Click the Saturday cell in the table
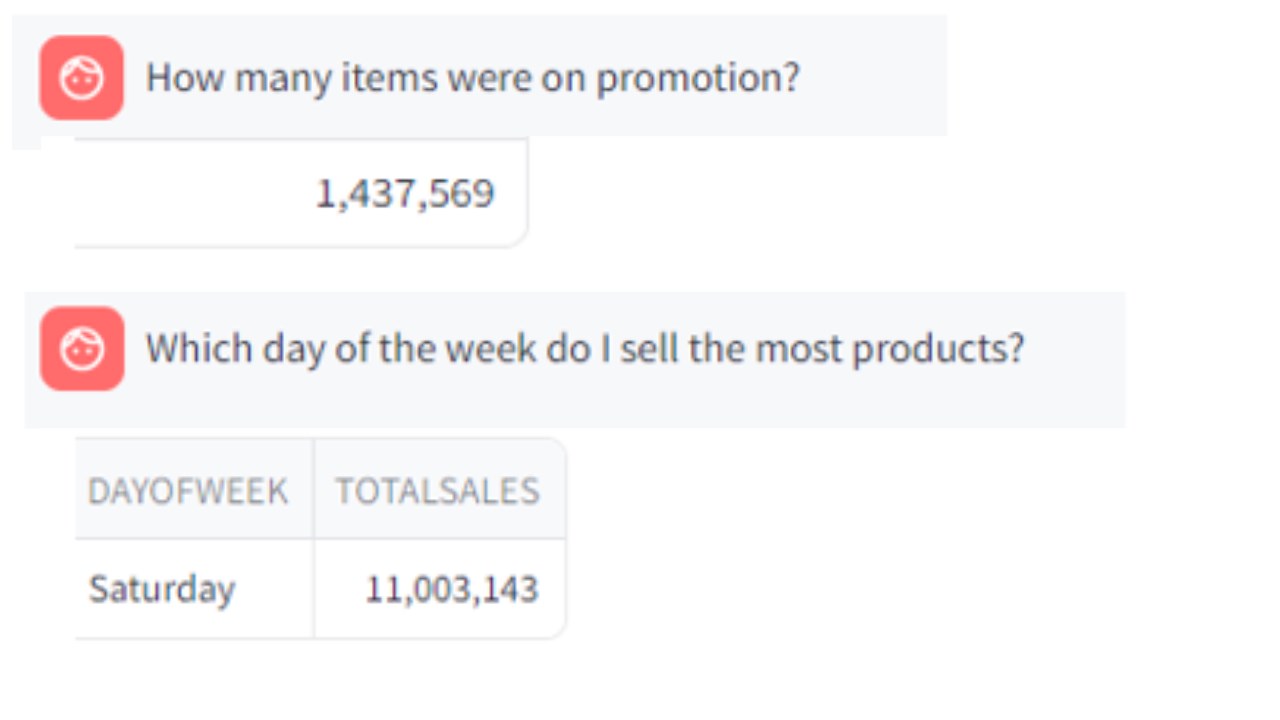The height and width of the screenshot is (720, 1280). coord(162,589)
